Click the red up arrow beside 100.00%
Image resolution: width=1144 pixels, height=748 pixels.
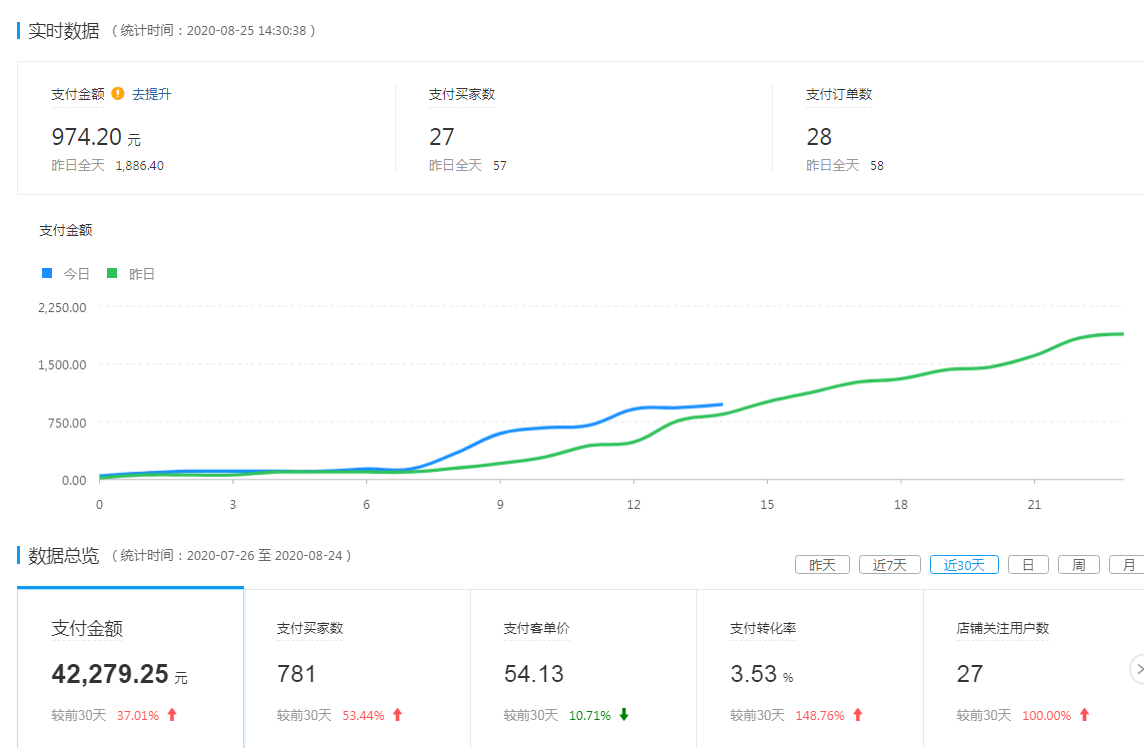1084,714
